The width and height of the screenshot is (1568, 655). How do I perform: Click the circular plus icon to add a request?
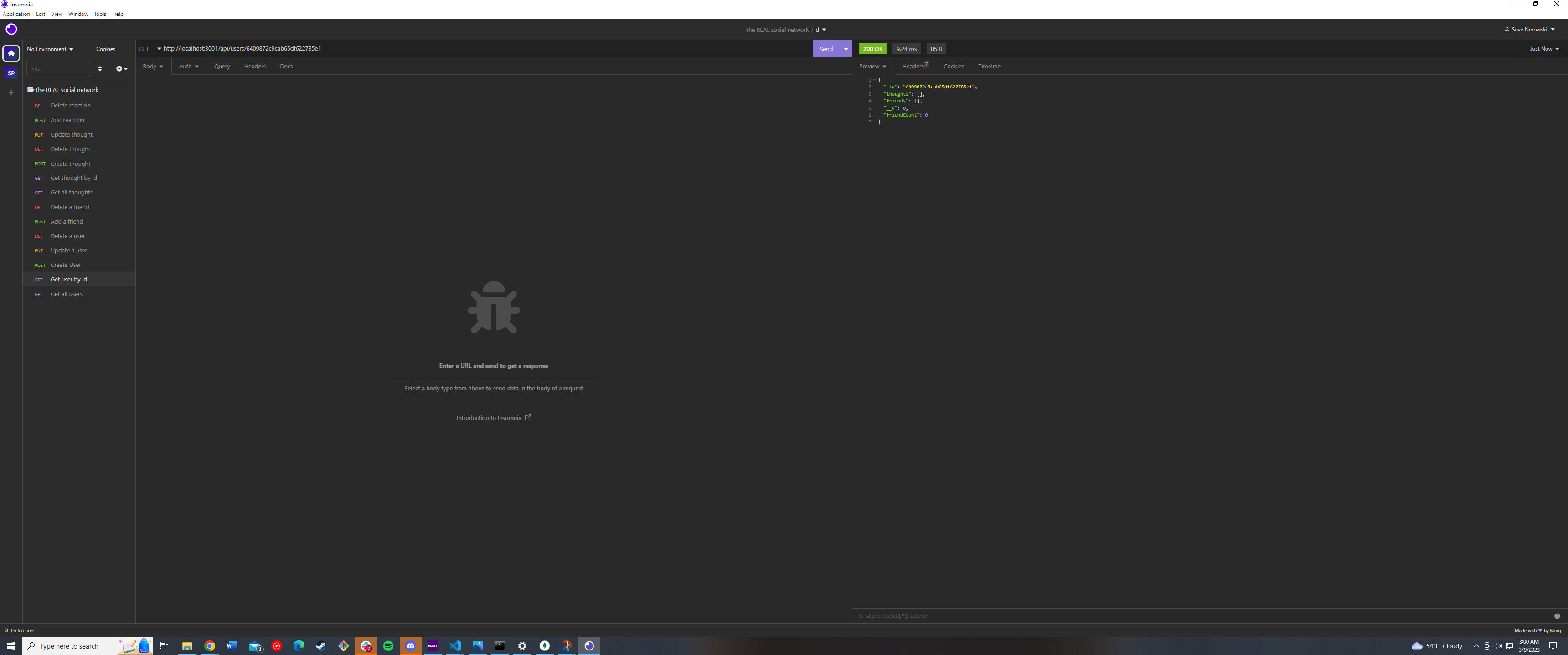pos(119,68)
